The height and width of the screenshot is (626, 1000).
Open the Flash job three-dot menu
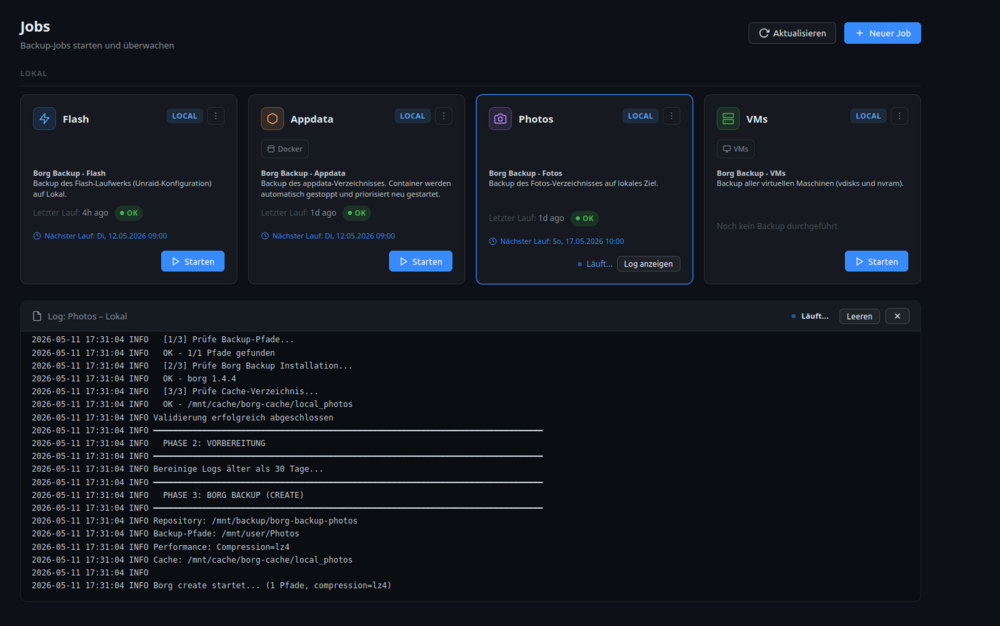coord(216,116)
